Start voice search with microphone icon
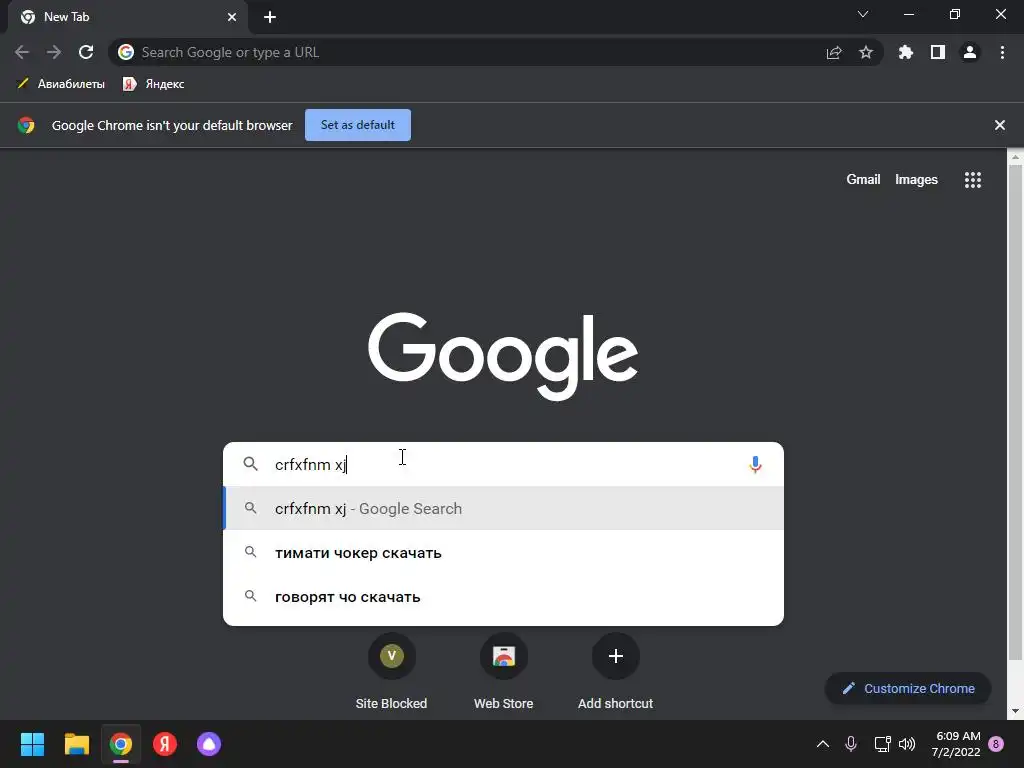 756,464
